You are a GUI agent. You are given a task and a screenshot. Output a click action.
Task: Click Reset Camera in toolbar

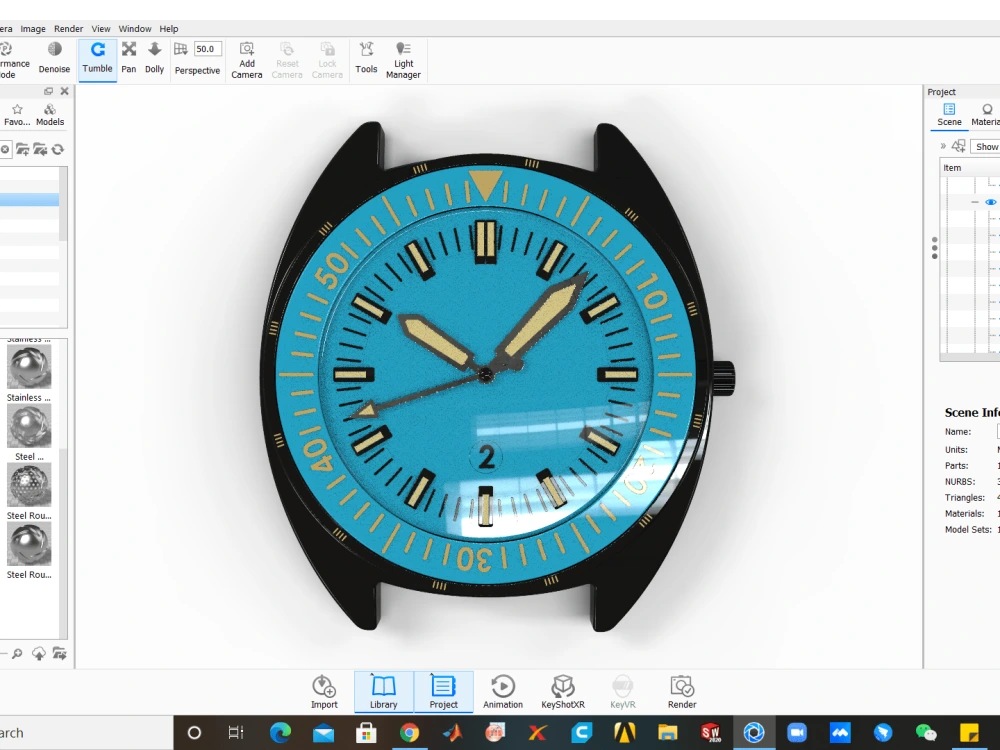click(287, 61)
